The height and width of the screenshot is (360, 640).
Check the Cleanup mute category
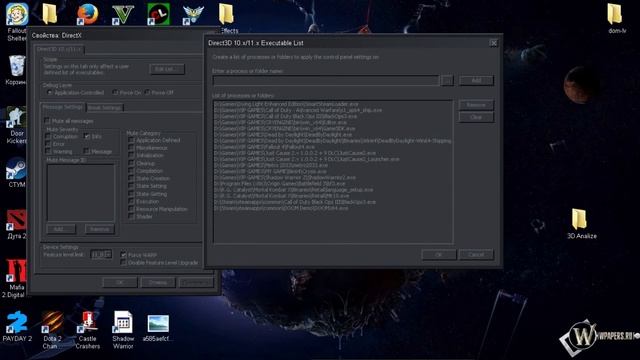(131, 163)
